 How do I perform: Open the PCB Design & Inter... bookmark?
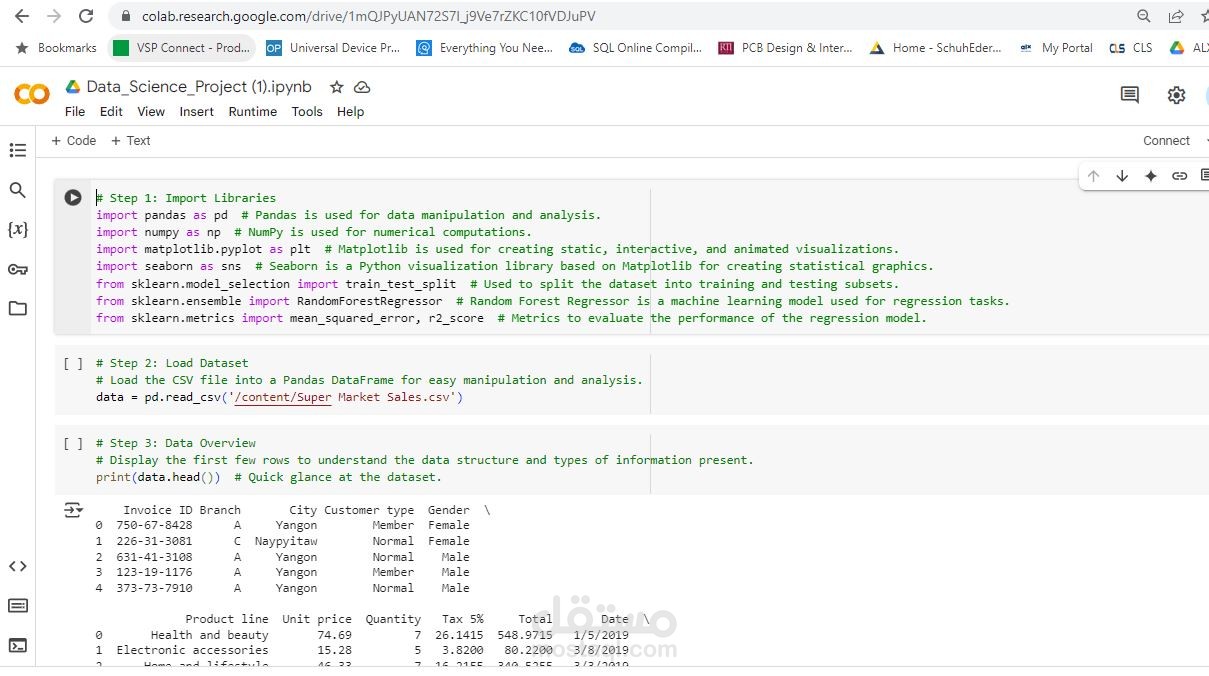(x=786, y=47)
